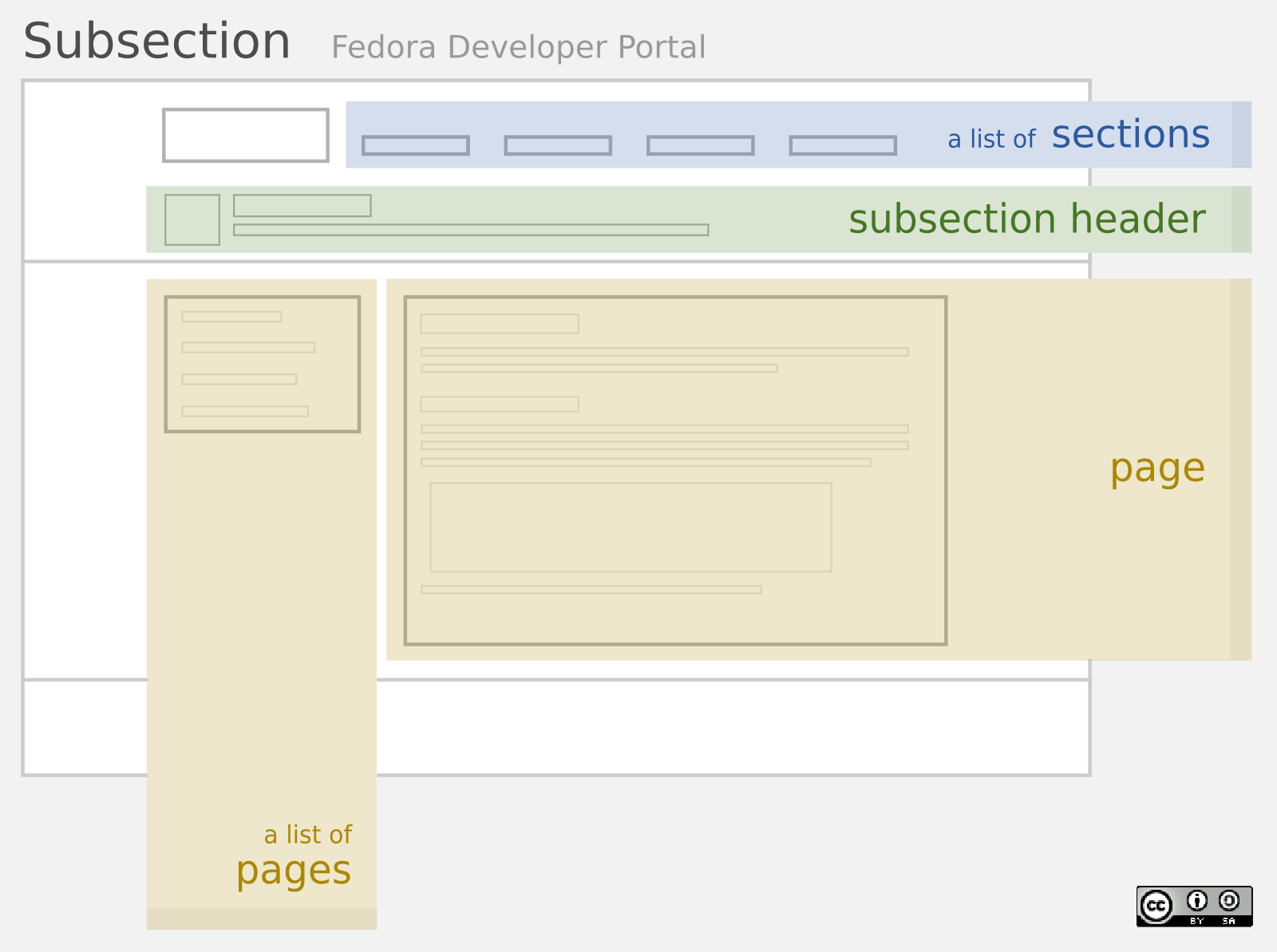Click the 'subsection header' green label

[x=1026, y=219]
